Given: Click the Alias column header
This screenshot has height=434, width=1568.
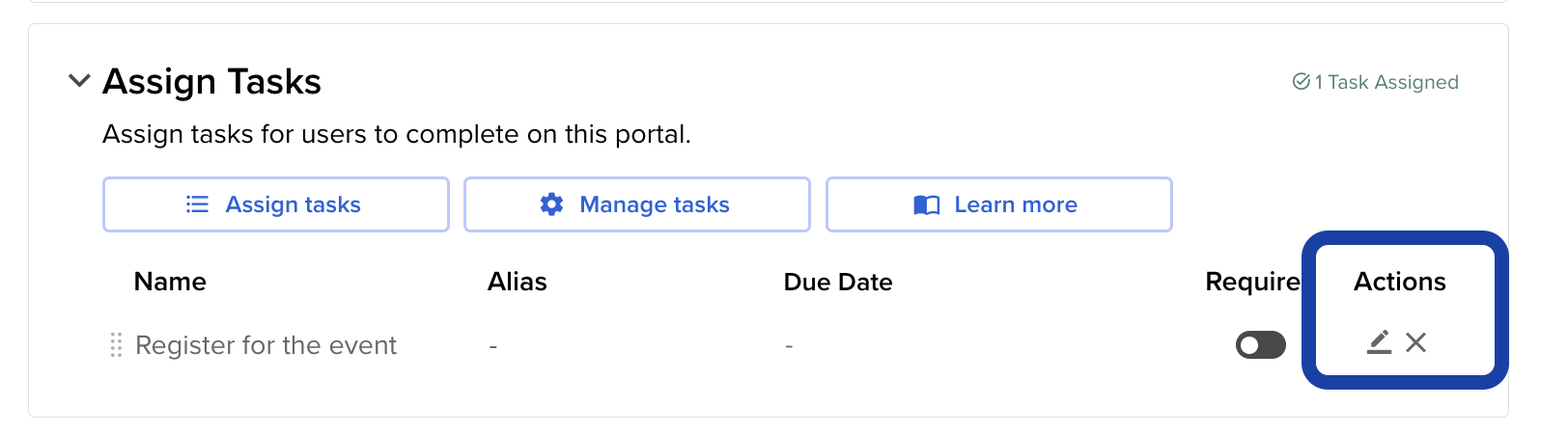Looking at the screenshot, I should click(x=517, y=282).
